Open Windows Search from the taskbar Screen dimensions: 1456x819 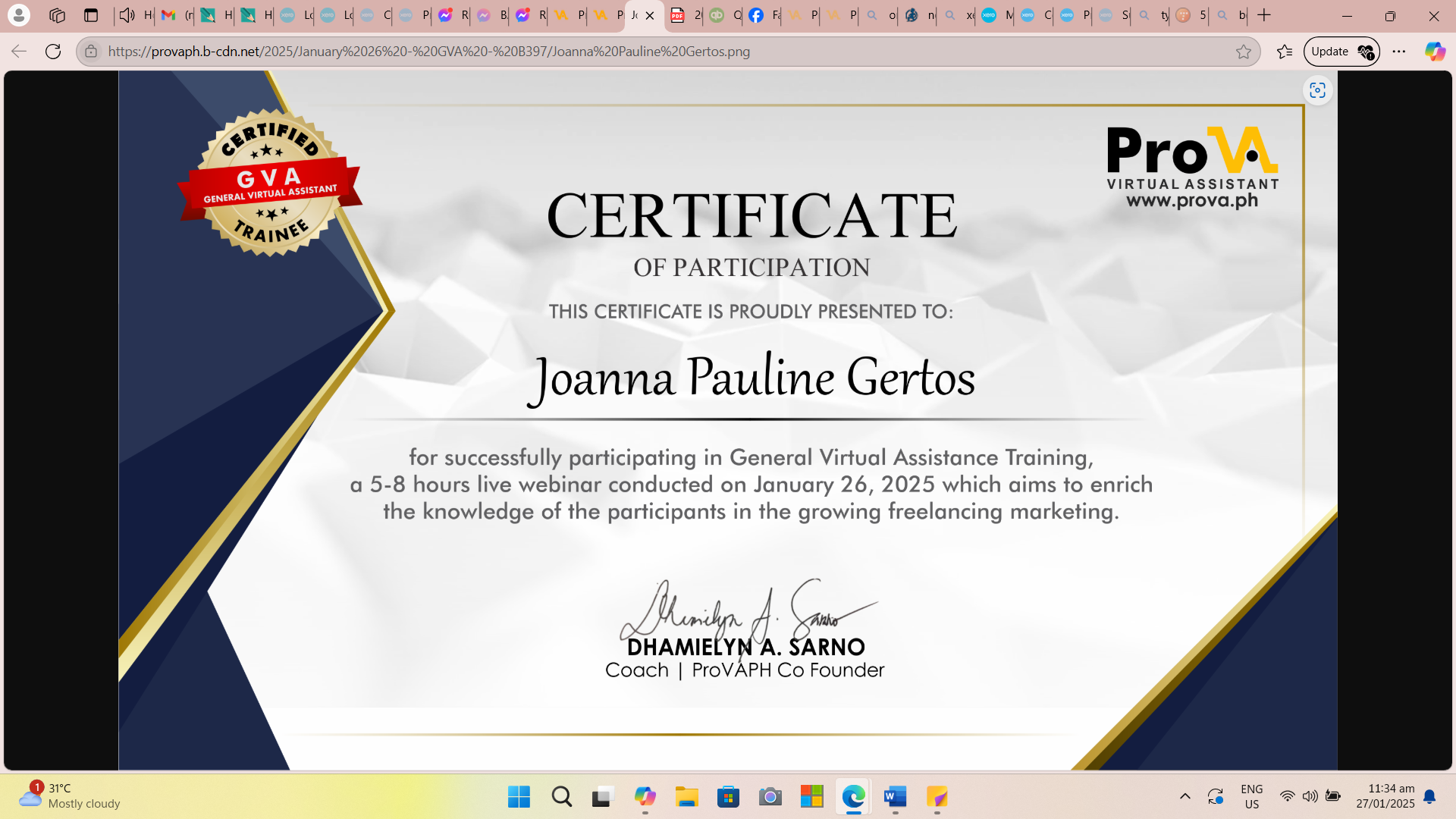tap(561, 797)
